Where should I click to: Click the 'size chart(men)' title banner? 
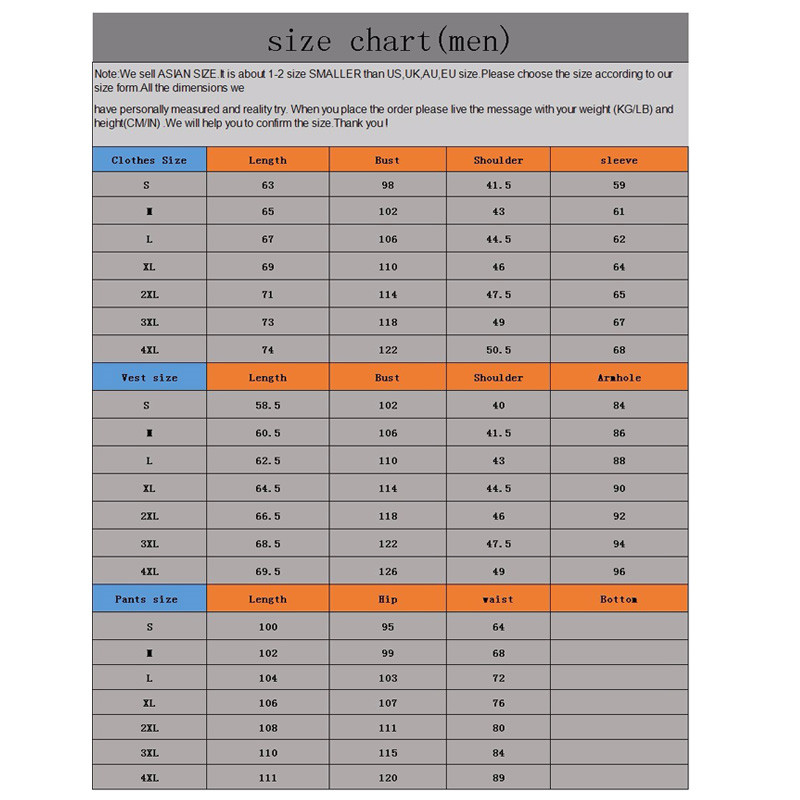(389, 40)
